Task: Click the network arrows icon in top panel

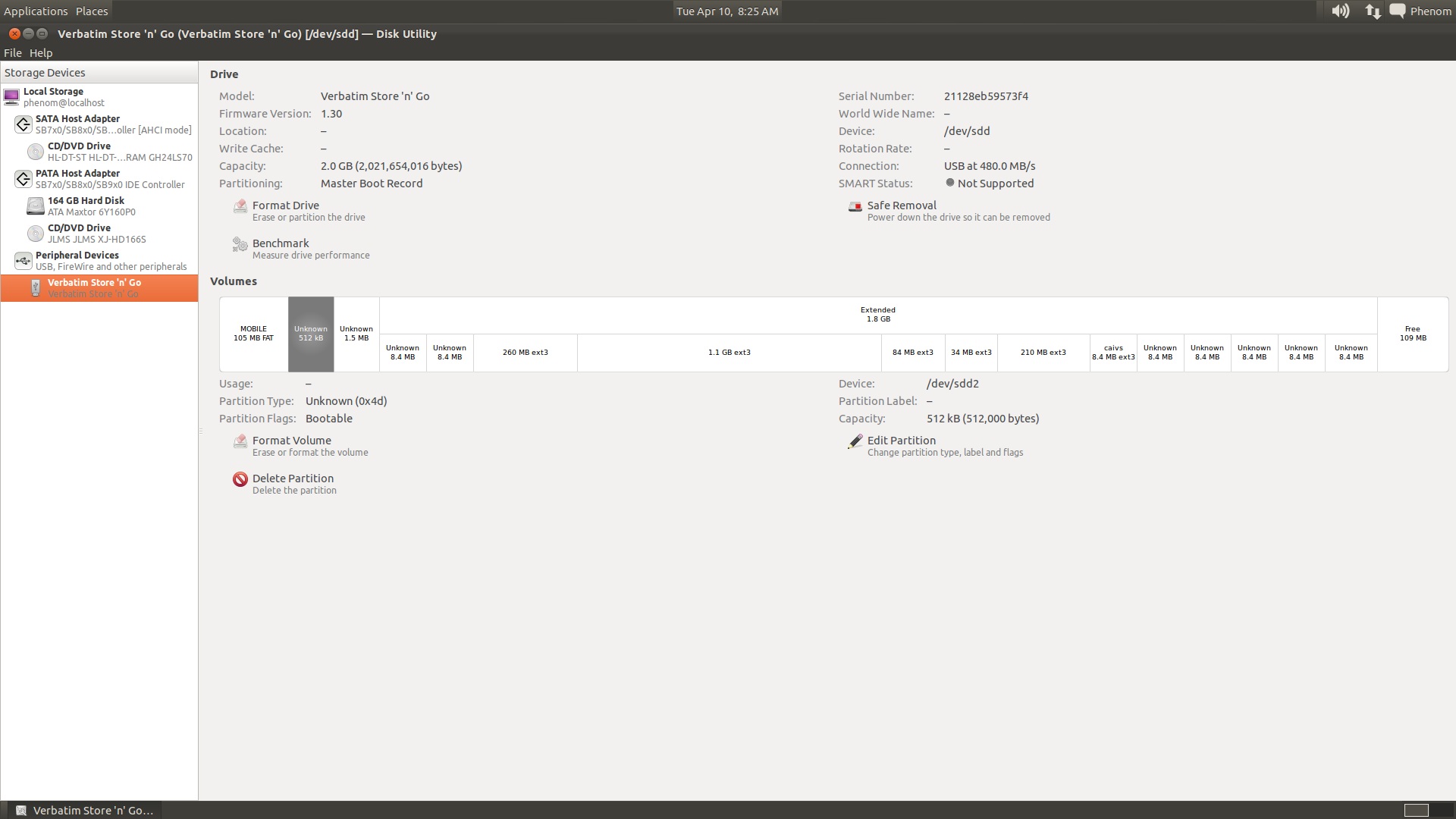Action: point(1373,11)
